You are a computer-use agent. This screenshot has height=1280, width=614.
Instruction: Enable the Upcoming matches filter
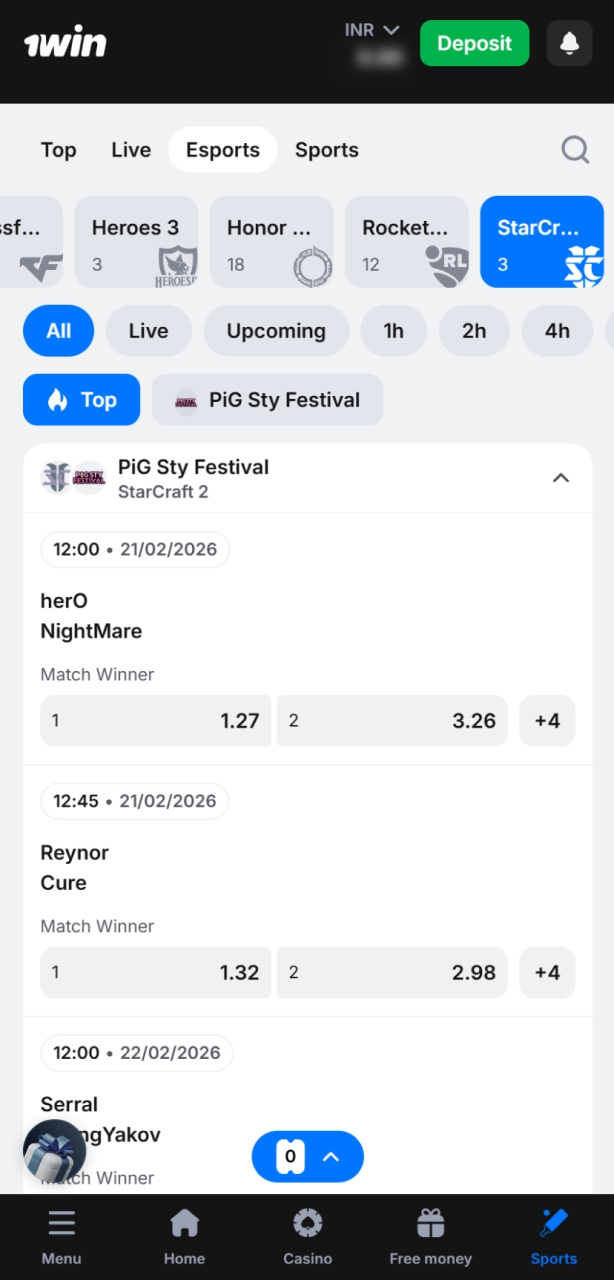[276, 330]
